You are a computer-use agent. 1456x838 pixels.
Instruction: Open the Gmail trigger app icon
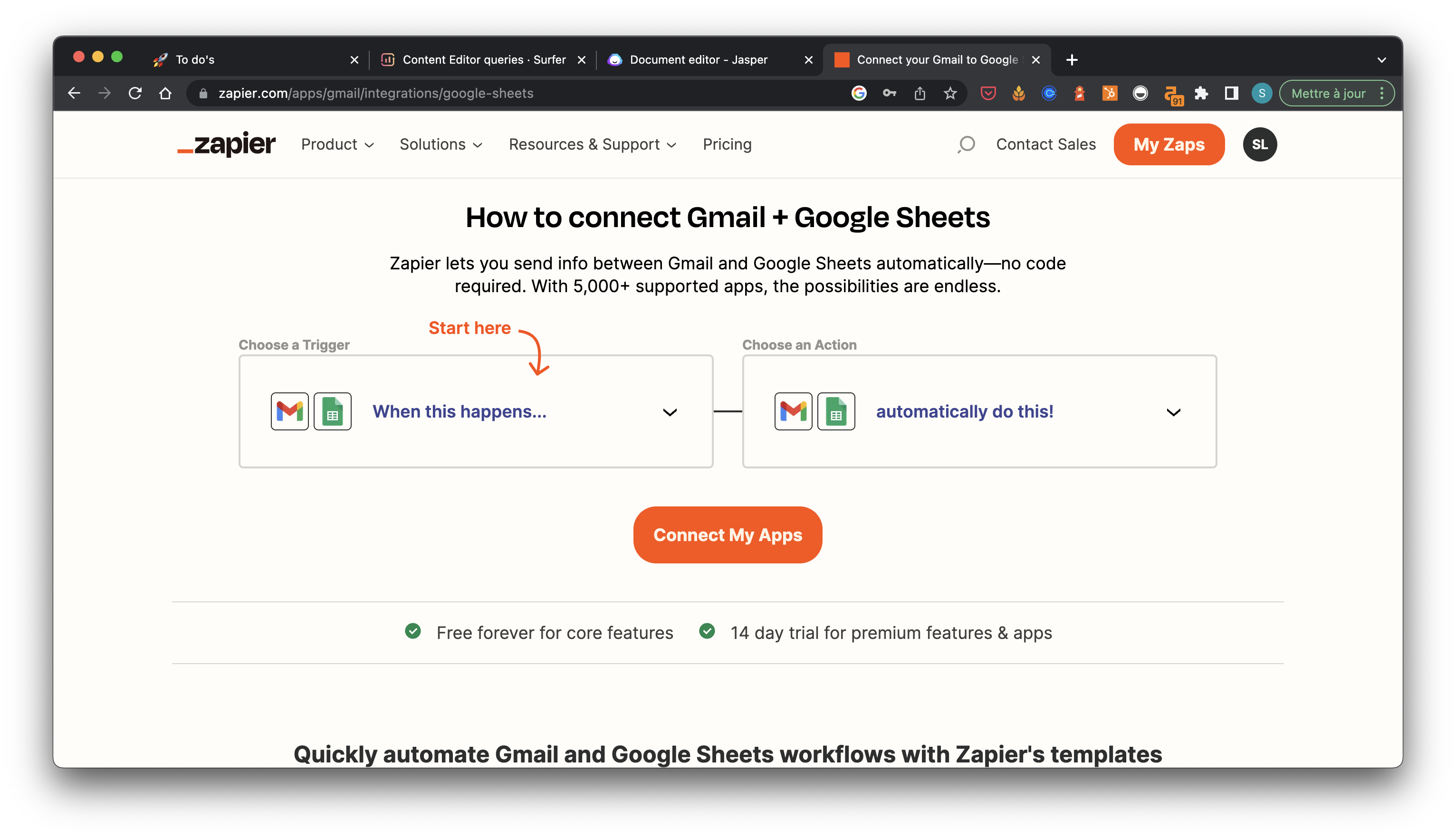(x=289, y=411)
